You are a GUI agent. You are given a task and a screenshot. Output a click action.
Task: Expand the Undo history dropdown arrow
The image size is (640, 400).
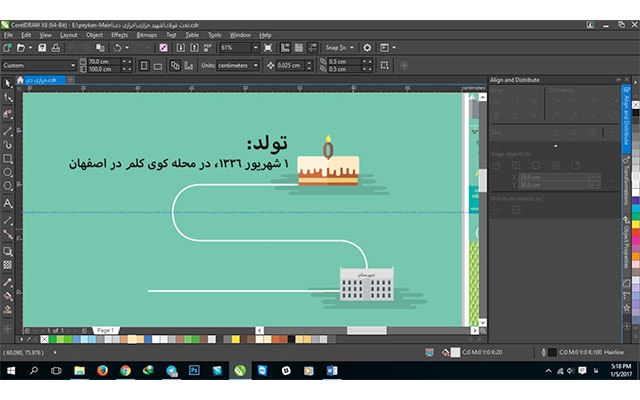(x=127, y=48)
